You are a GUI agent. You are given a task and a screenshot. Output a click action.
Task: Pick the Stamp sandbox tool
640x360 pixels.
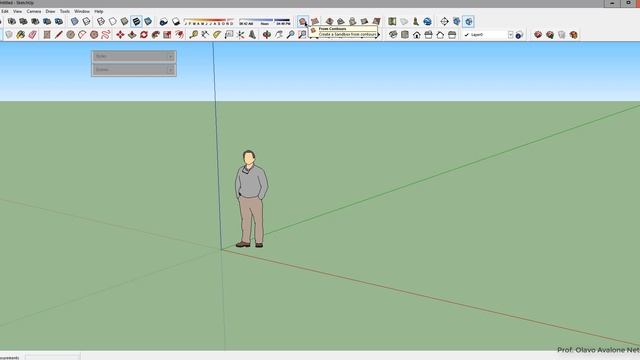(x=341, y=21)
